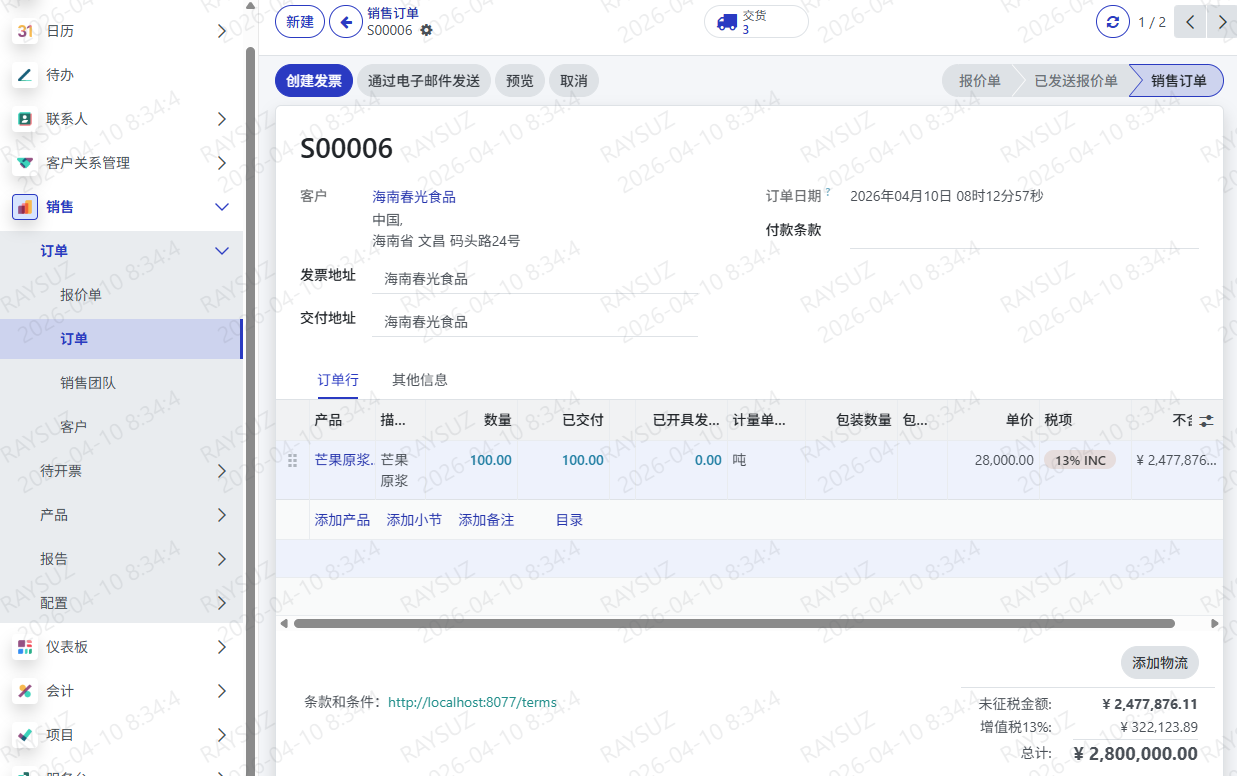Open the Project (项目) app icon
Image resolution: width=1237 pixels, height=776 pixels.
coord(25,735)
